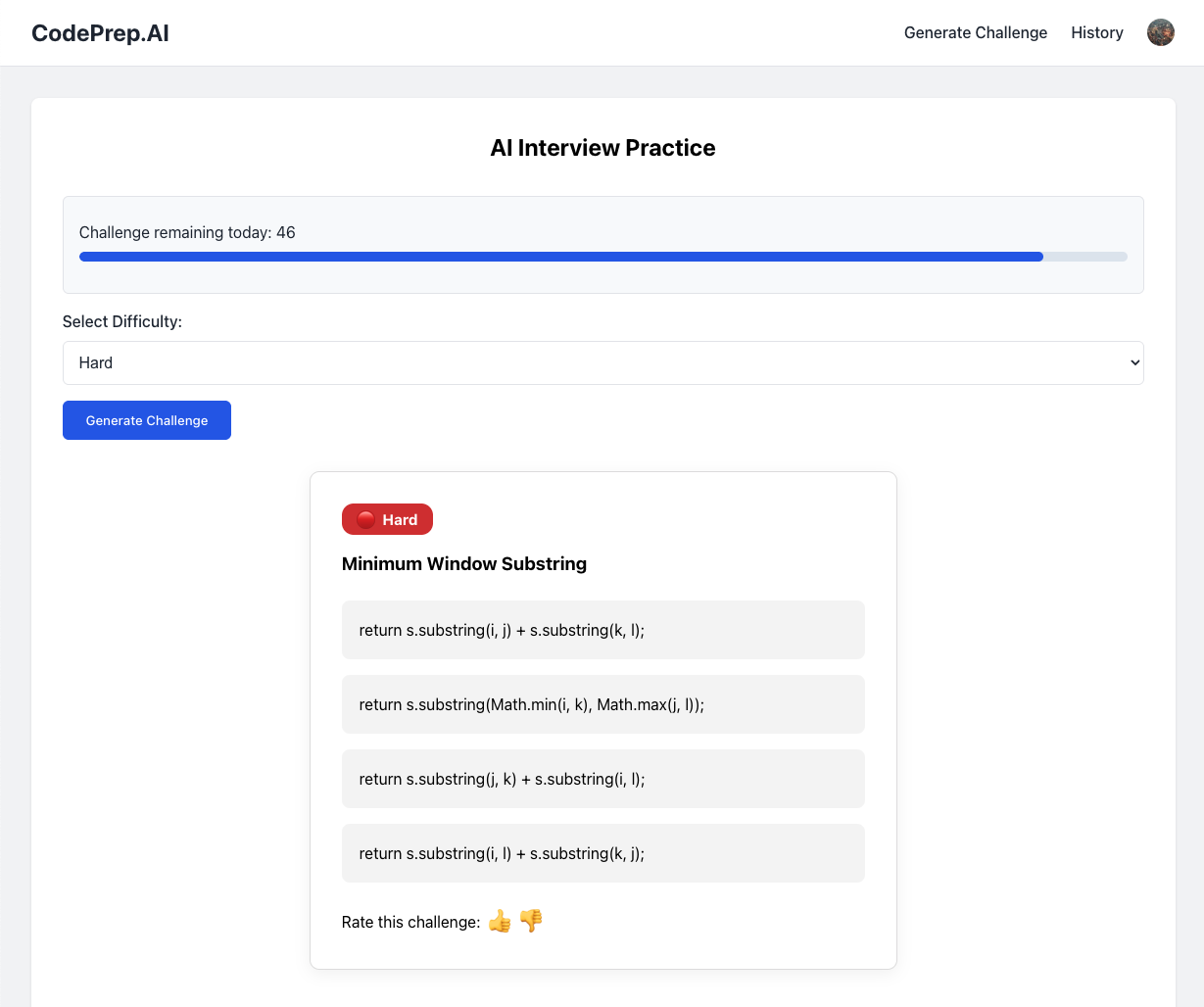
Task: Select the answer containing Math.min and Math.max
Action: click(x=602, y=704)
